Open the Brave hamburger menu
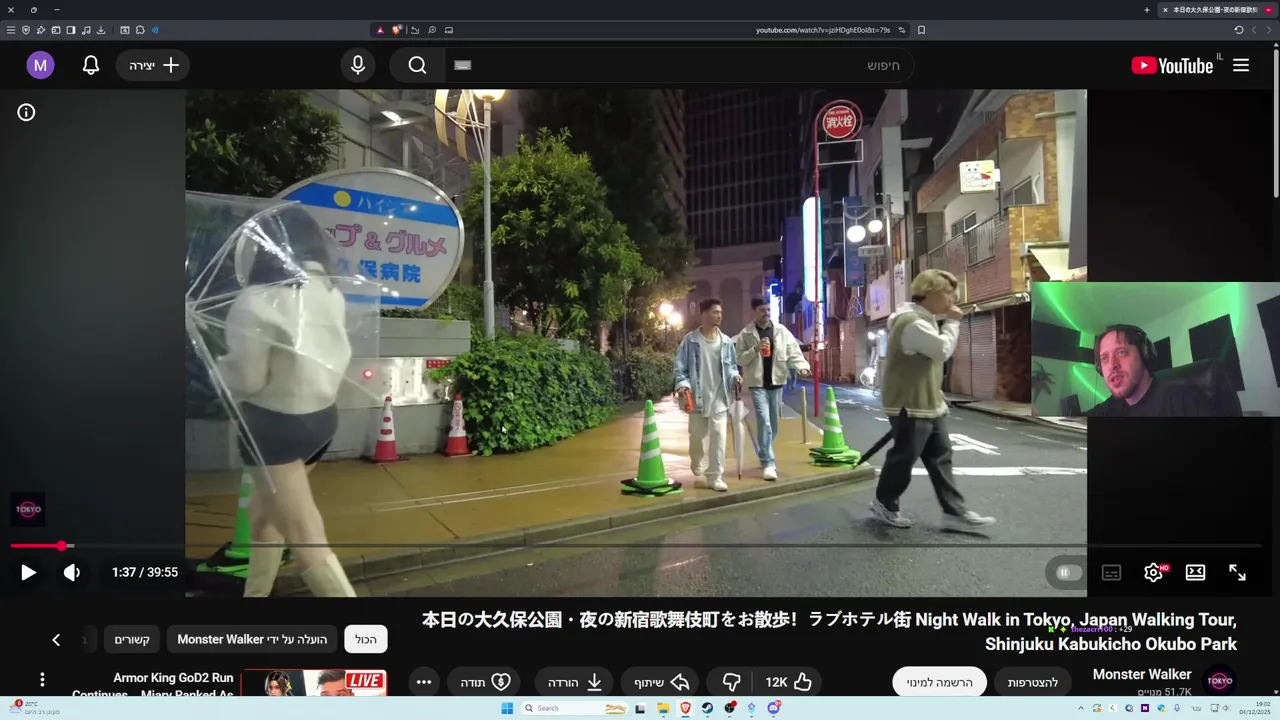The image size is (1280, 720). [x=11, y=30]
